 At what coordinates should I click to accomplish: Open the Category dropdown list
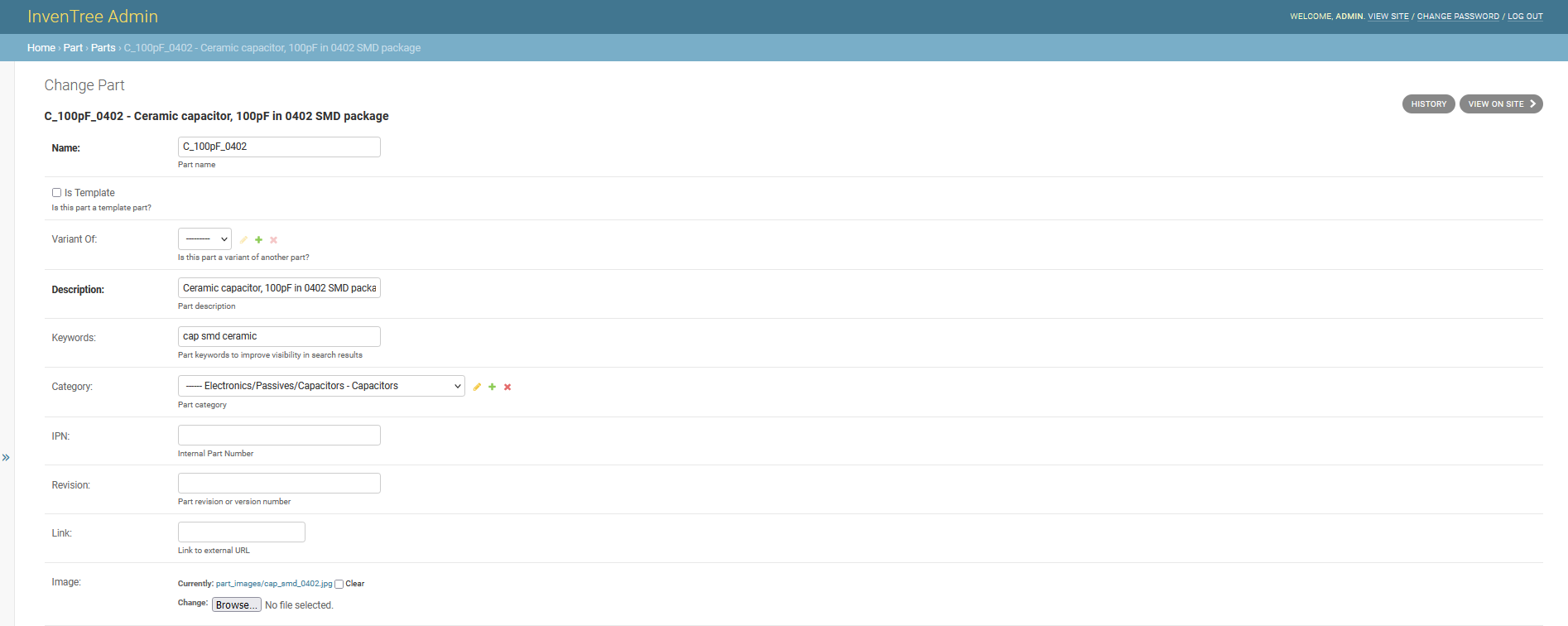321,386
